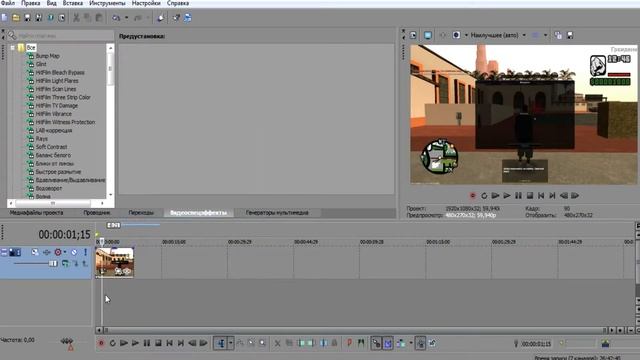640x360 pixels.
Task: Select the Glint effect
Action: click(41, 64)
